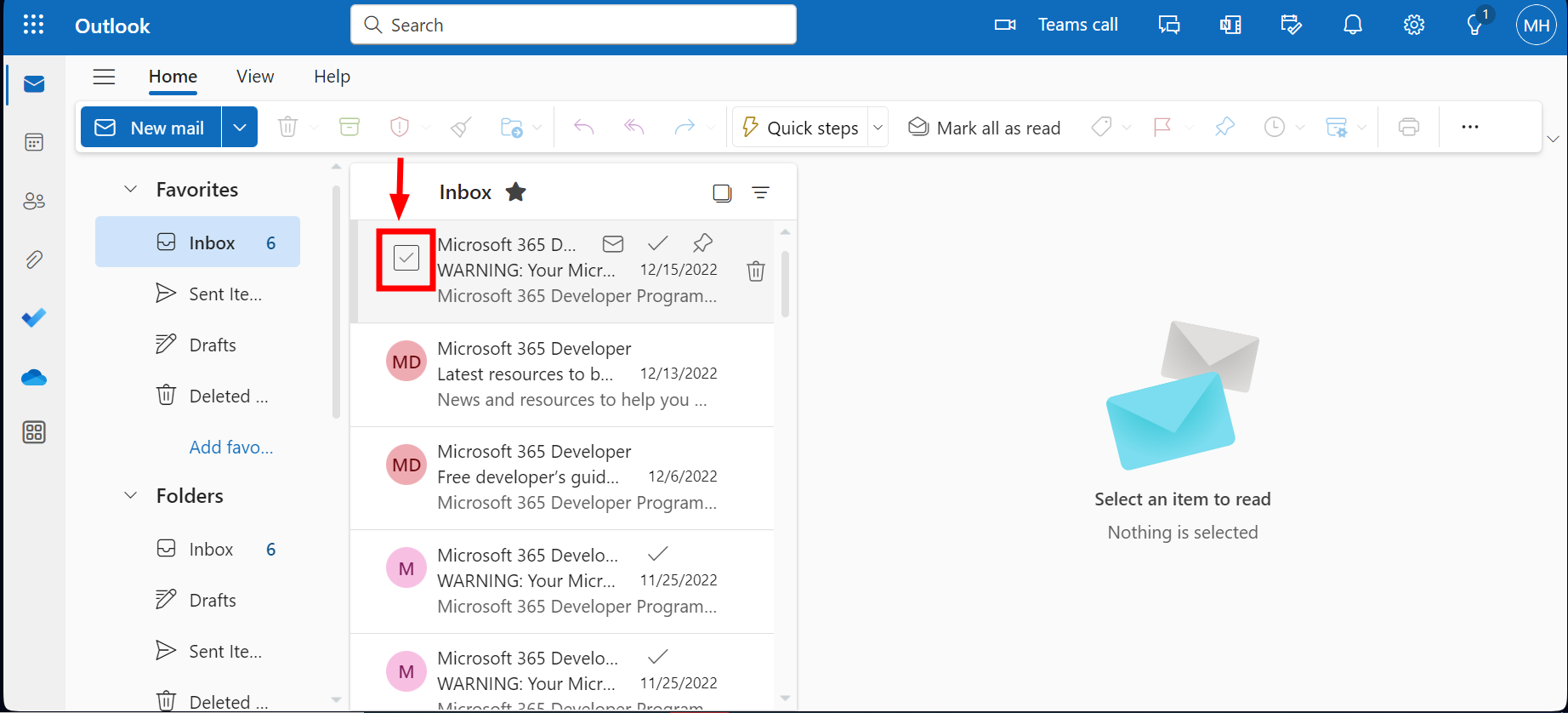Open the People contacts icon
The width and height of the screenshot is (1568, 713).
tap(34, 201)
